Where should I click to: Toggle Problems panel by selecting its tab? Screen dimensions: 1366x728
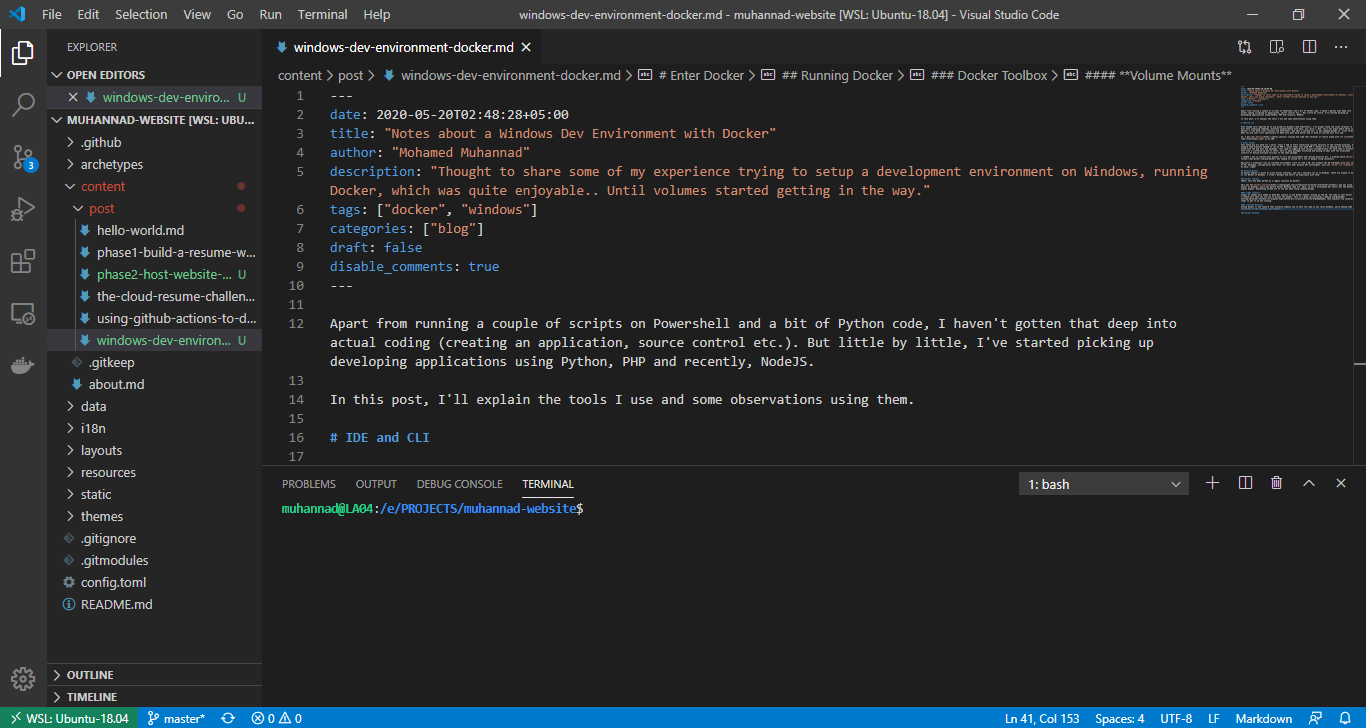(308, 483)
